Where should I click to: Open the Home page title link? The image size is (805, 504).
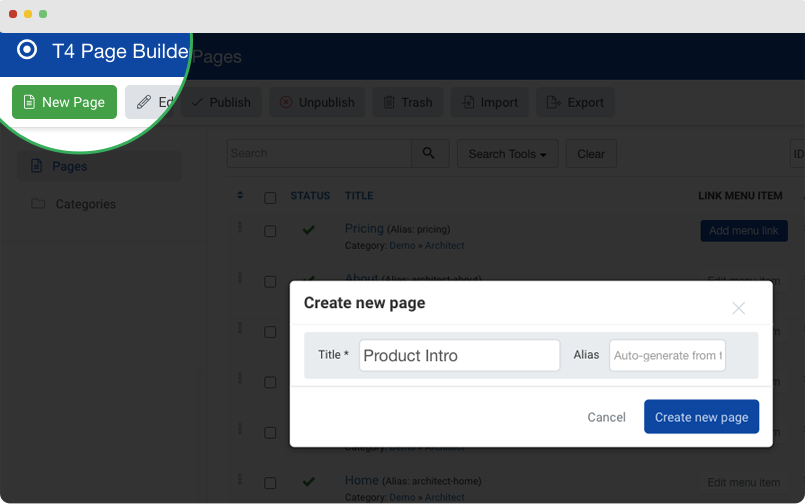pos(361,480)
